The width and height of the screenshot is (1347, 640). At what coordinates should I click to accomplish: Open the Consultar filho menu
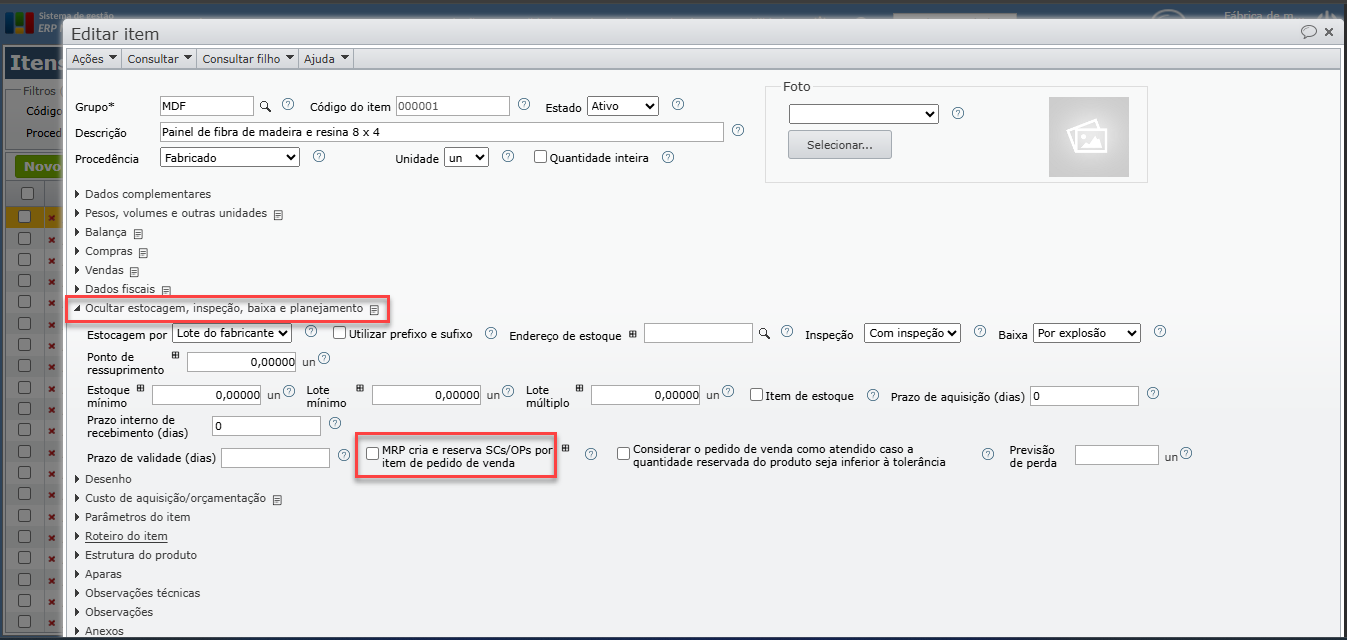click(x=247, y=59)
